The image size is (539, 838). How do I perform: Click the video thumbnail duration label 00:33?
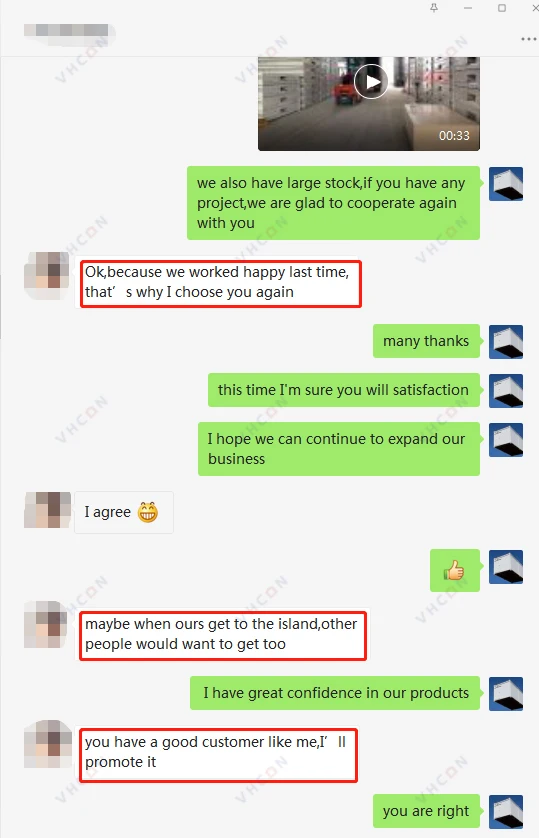click(454, 136)
